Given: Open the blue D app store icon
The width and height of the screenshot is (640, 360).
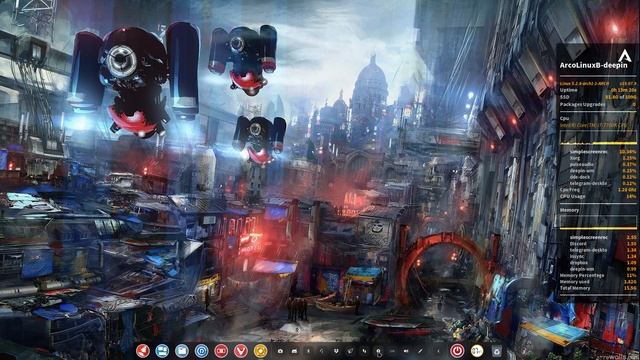Looking at the screenshot, I should (x=201, y=351).
